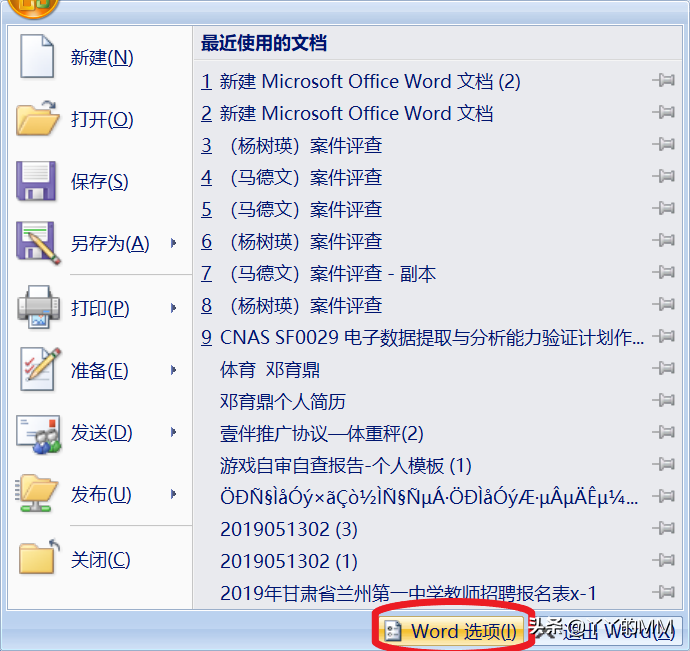The height and width of the screenshot is (651, 690).
Task: Open the recent file 壹伴推广协议—体重秤(2)
Action: (322, 434)
